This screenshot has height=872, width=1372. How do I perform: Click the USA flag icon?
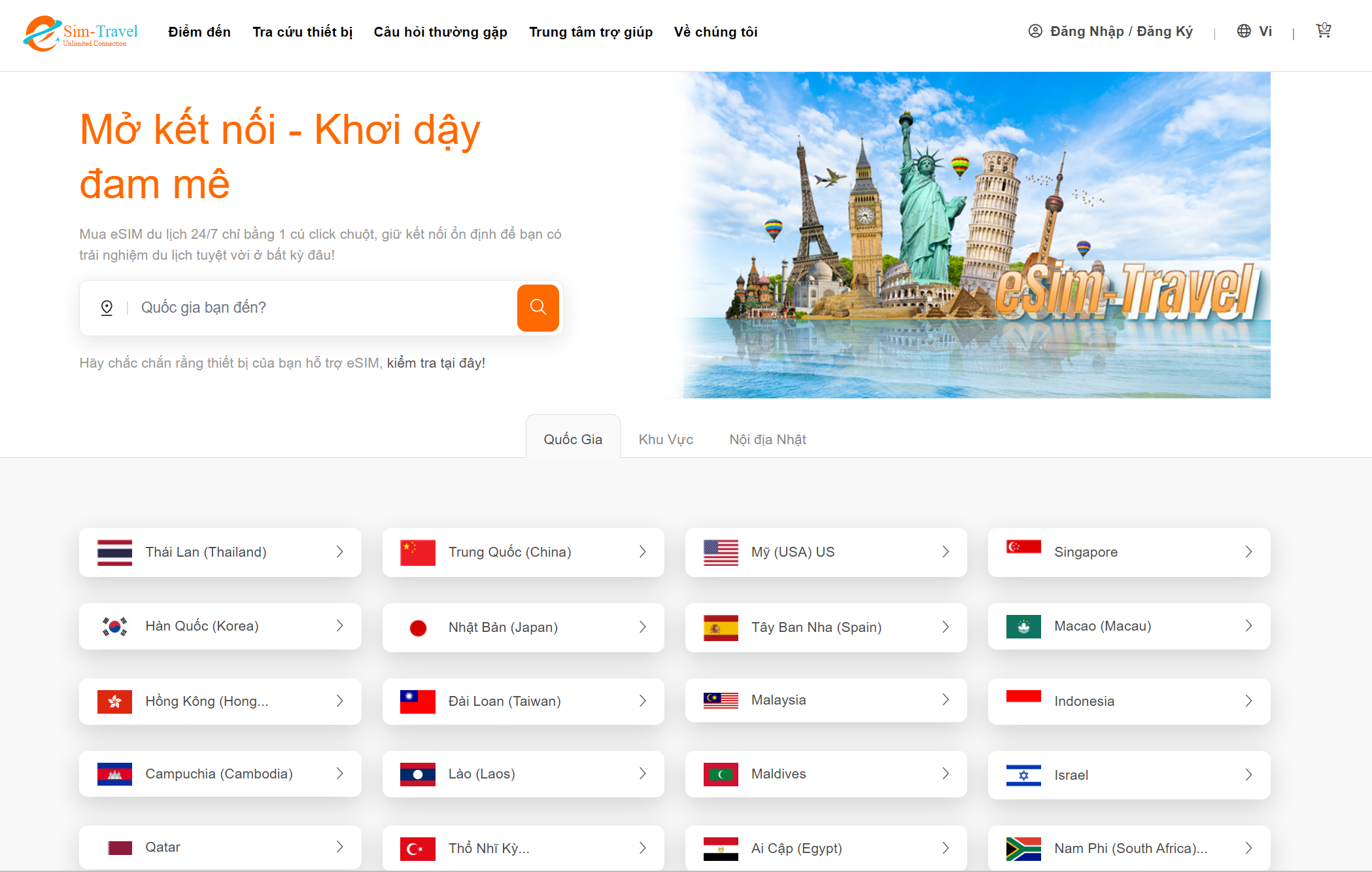(721, 552)
